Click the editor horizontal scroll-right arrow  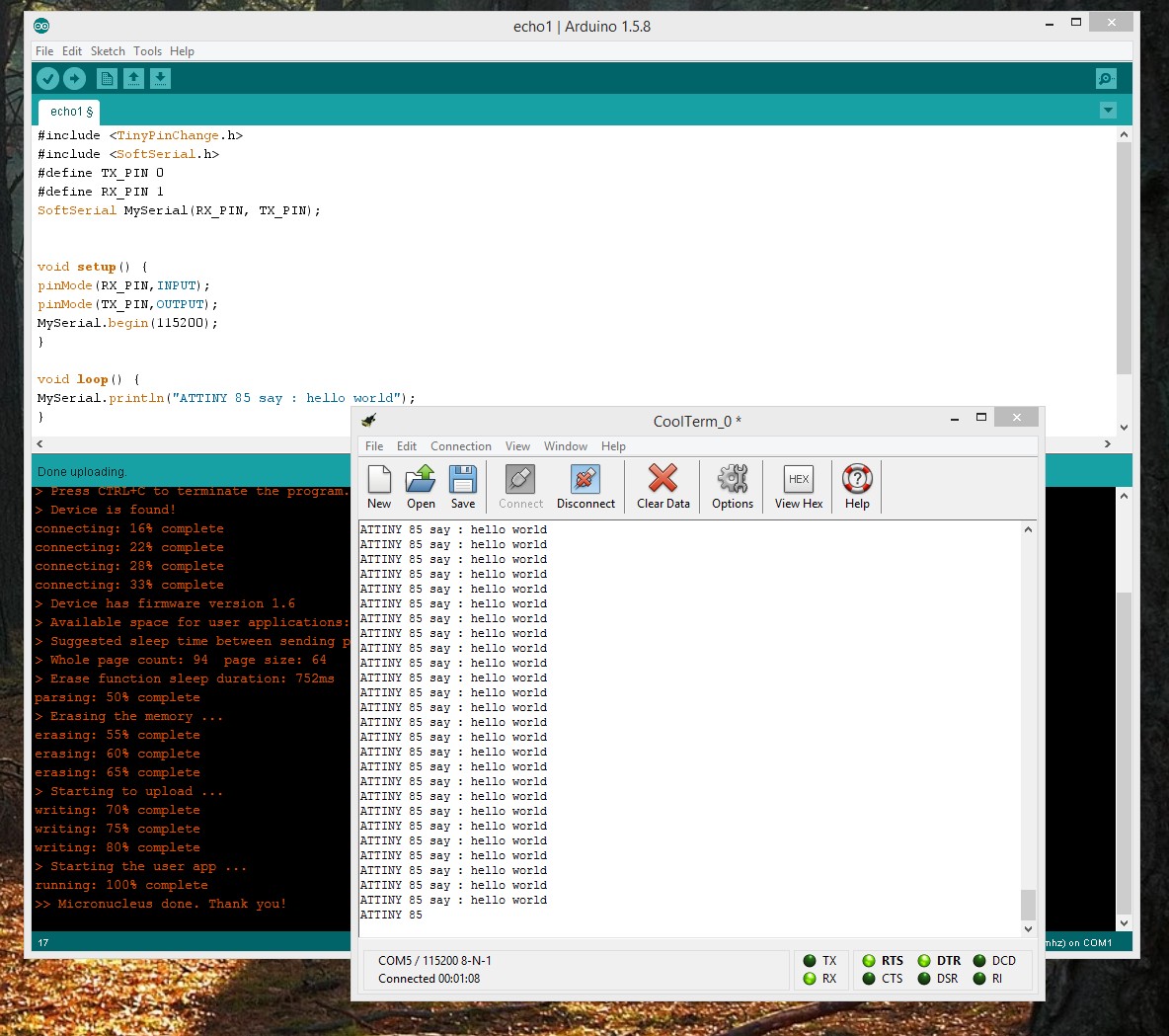[1107, 443]
